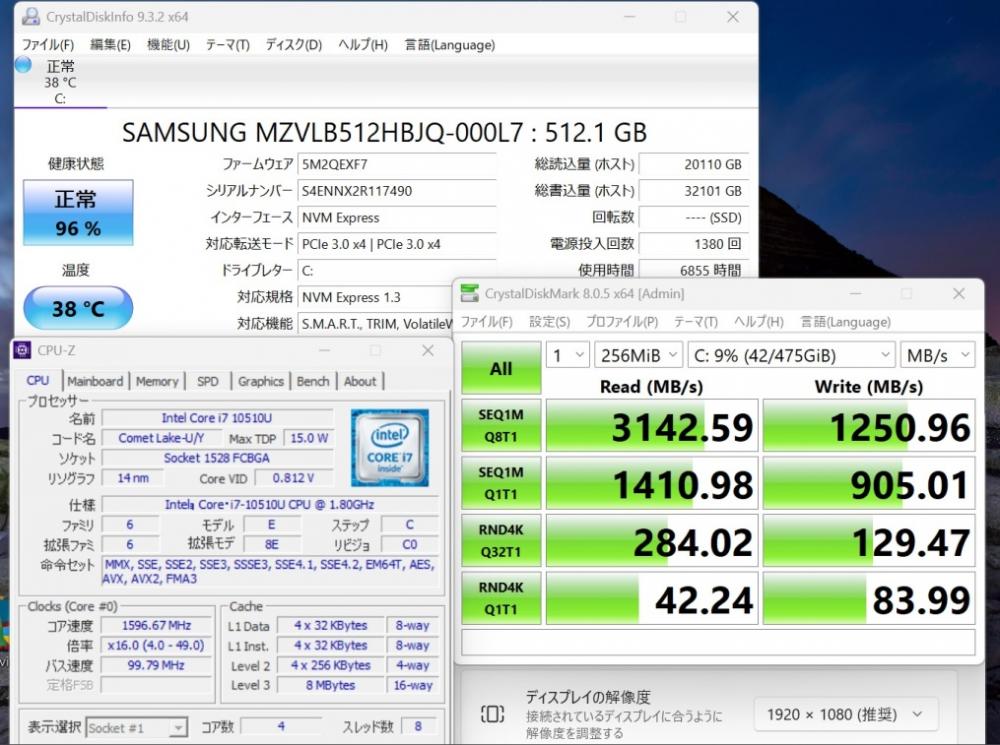
Task: Open 機能(U) menu in CrystalDiskInfo
Action: coord(168,45)
